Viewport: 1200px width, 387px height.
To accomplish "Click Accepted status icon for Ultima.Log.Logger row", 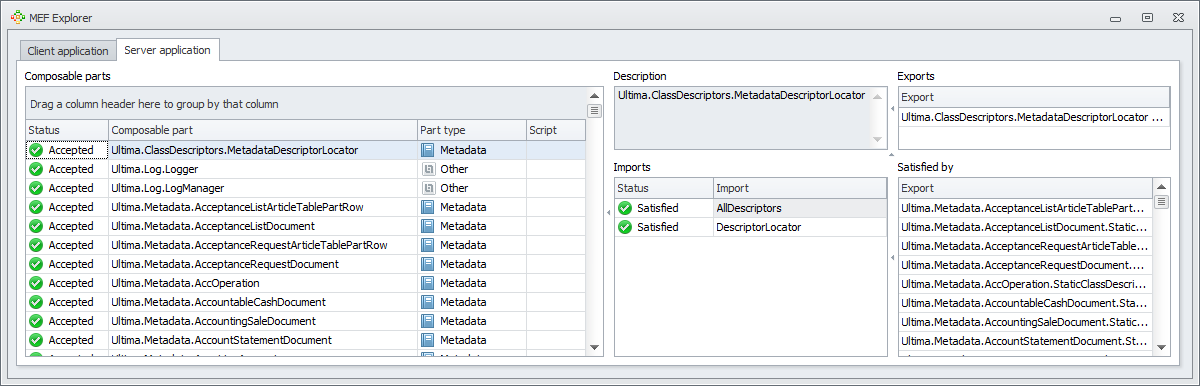I will [37, 169].
